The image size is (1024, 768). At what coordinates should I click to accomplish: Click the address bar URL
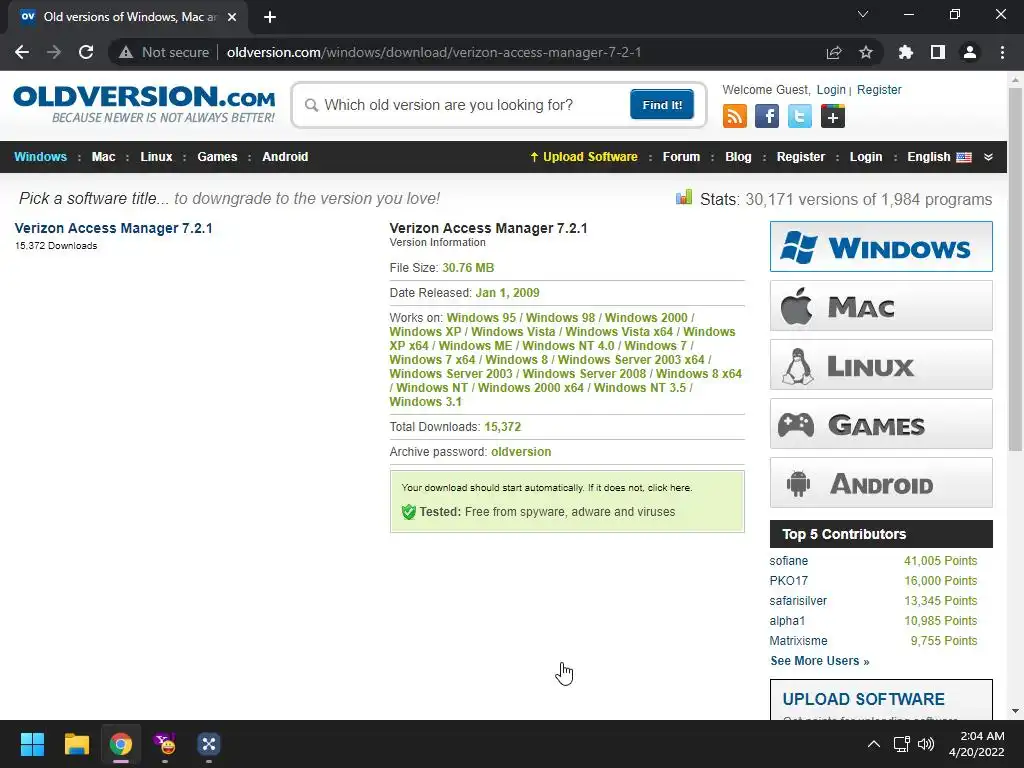point(434,52)
